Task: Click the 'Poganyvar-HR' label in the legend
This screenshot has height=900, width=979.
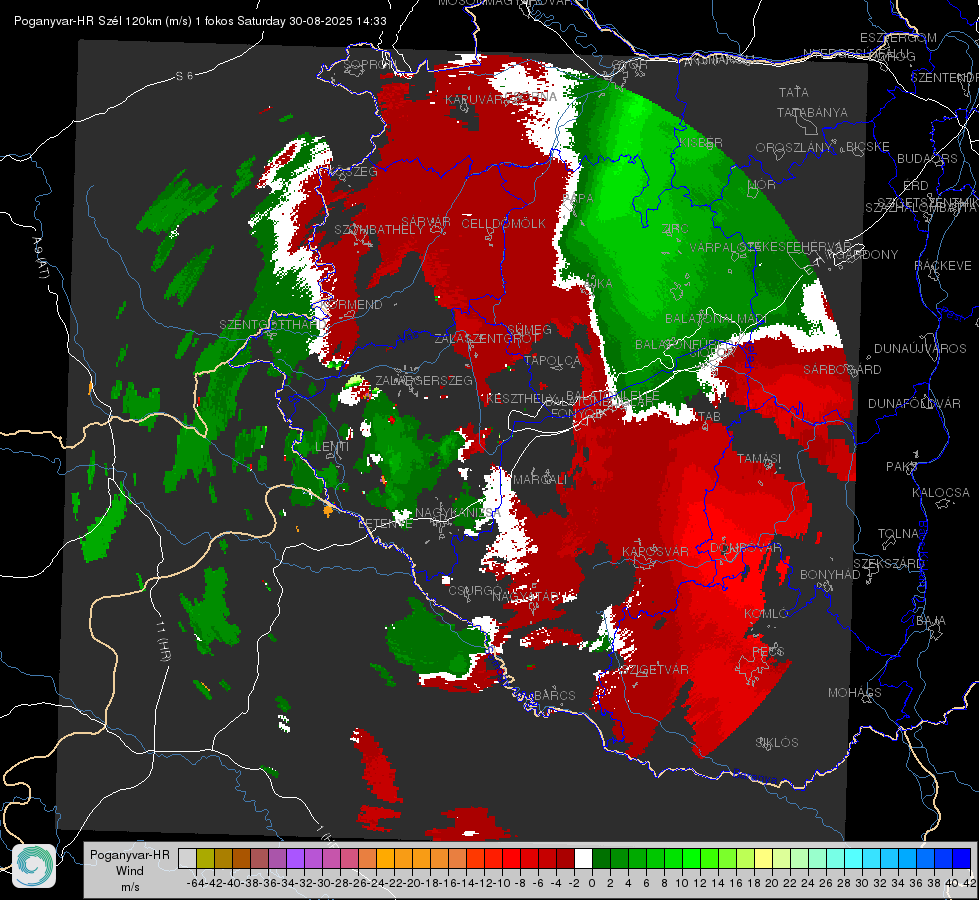Action: pyautogui.click(x=129, y=855)
